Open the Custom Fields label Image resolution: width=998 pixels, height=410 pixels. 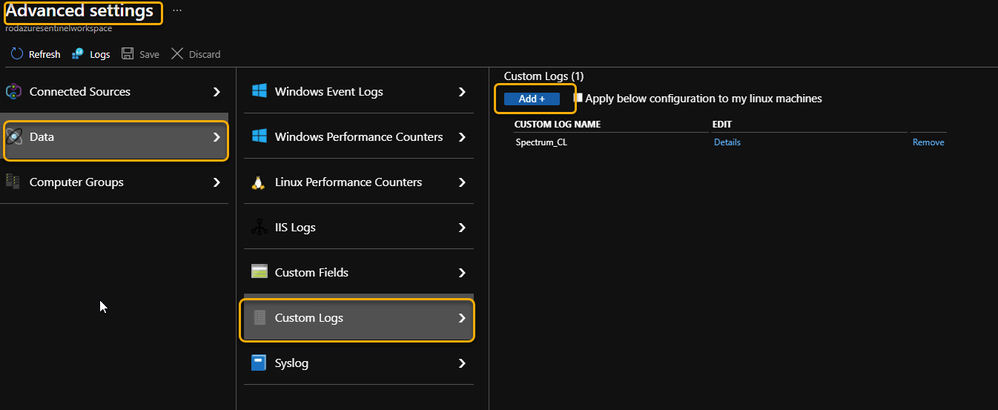click(311, 272)
